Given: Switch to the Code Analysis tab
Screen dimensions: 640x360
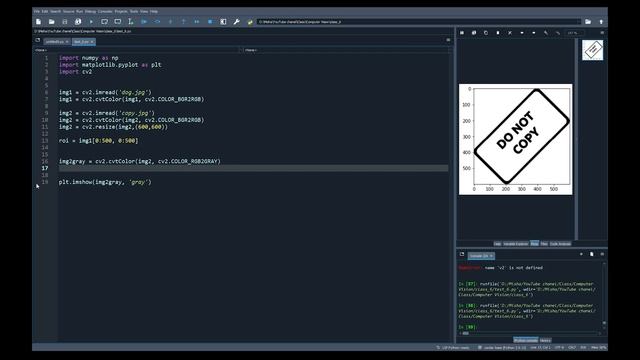Looking at the screenshot, I should point(560,244).
